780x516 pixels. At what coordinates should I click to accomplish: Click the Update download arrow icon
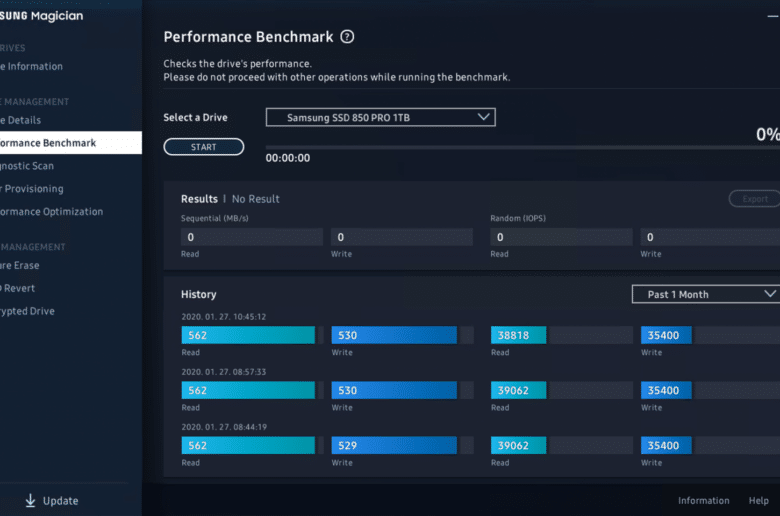click(30, 501)
